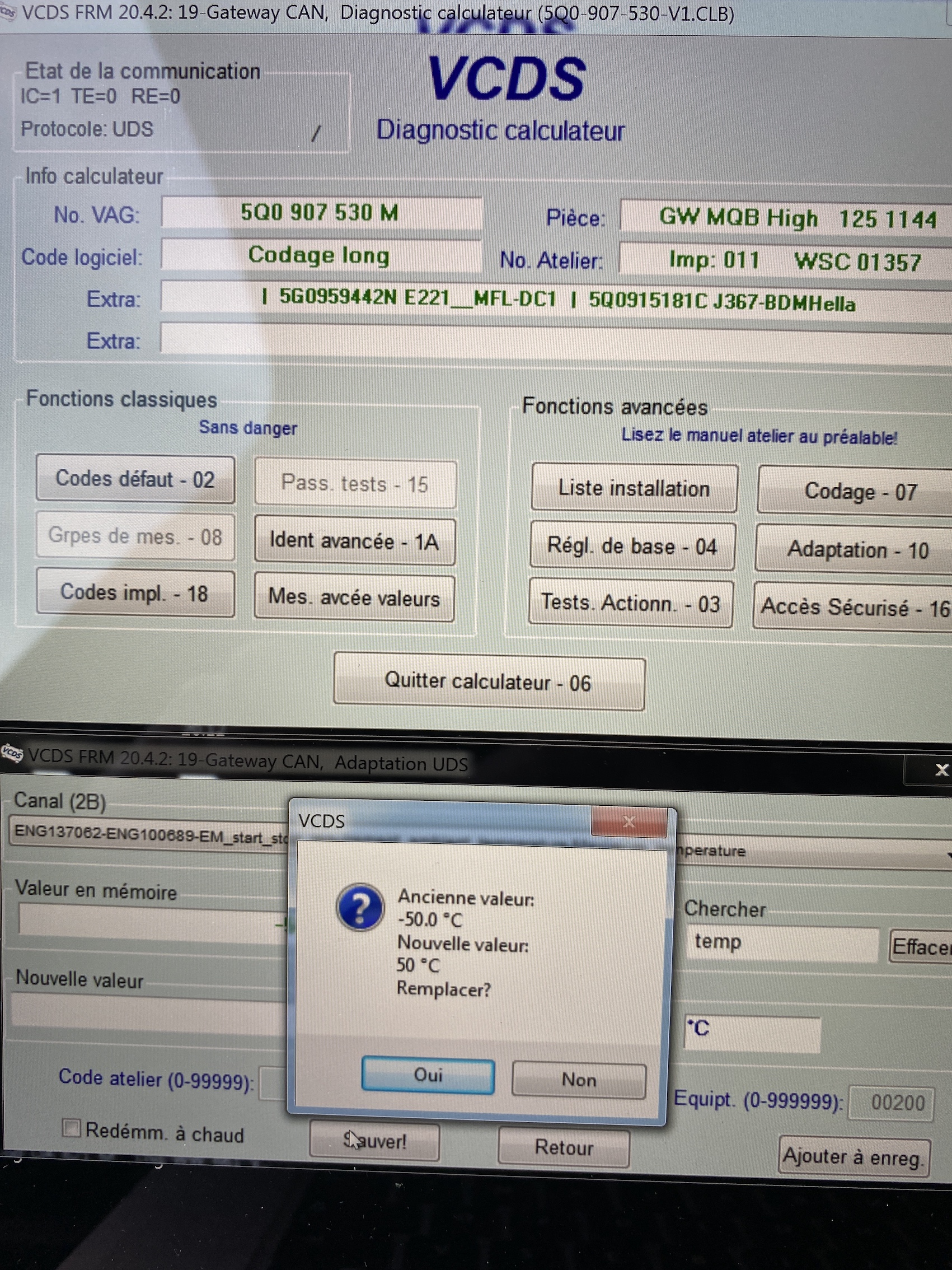Click the No. VAG field 5Q0 907 530 M
This screenshot has width=952, height=1270.
pyautogui.click(x=321, y=213)
